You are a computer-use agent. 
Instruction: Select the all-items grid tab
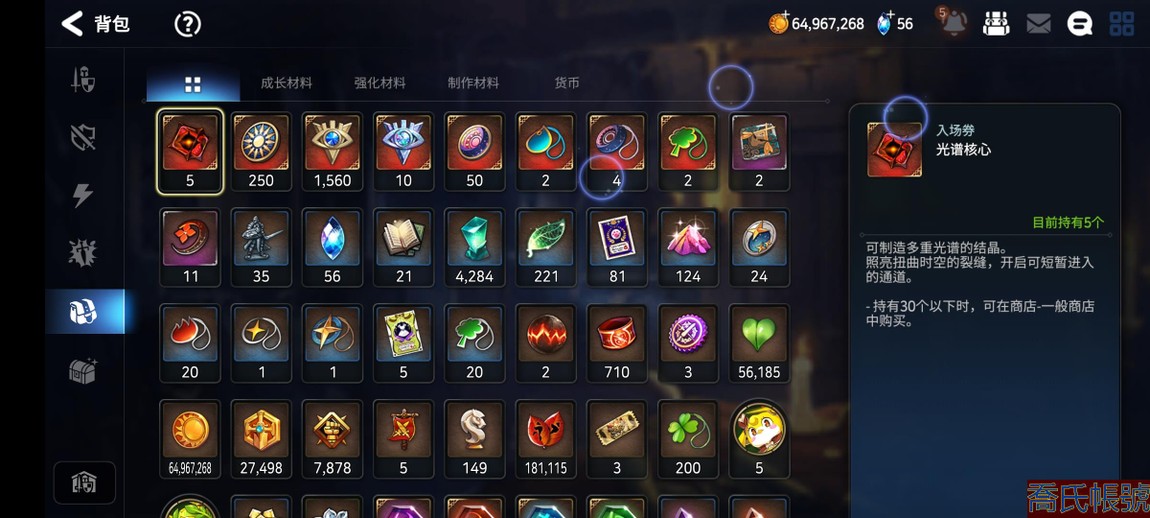(193, 84)
